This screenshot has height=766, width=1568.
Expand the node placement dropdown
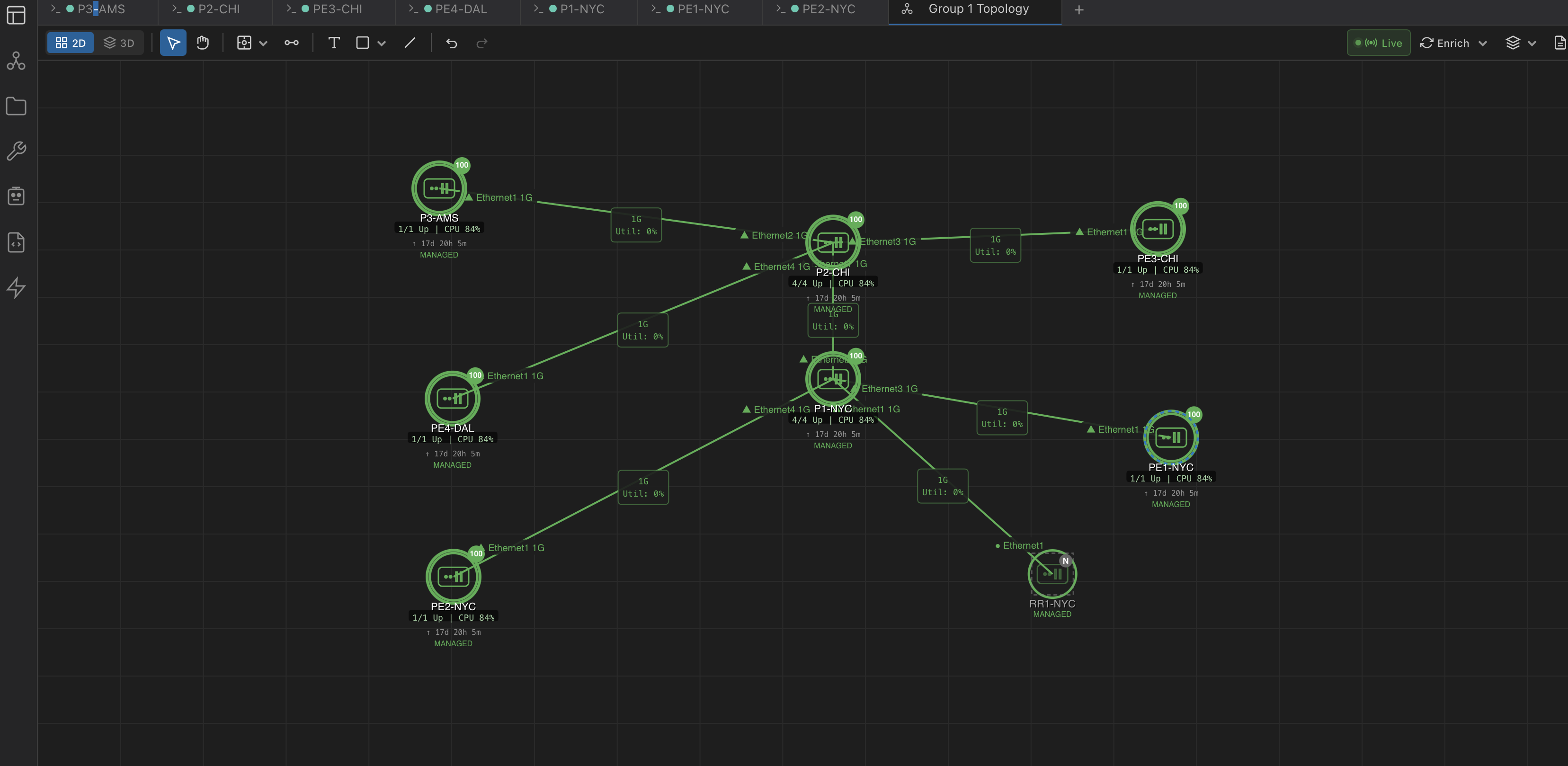pos(264,43)
